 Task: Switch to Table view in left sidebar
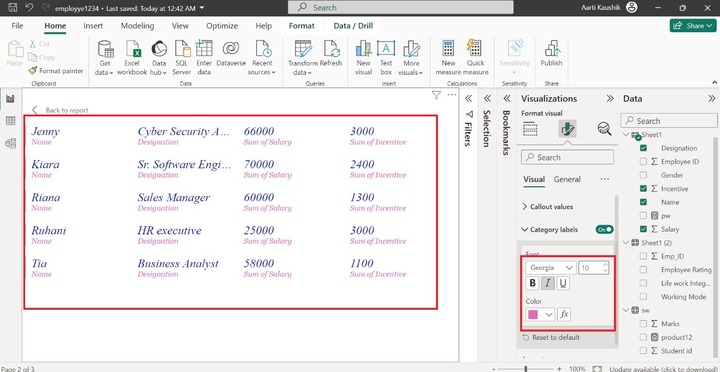[x=10, y=121]
